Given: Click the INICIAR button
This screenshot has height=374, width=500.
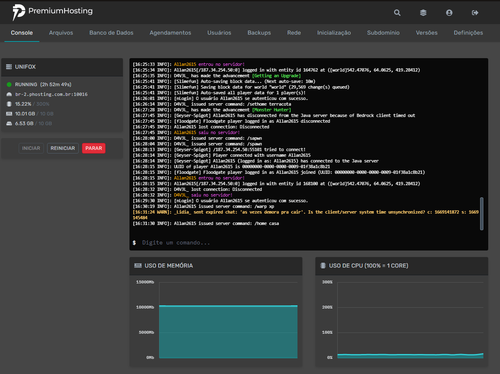Looking at the screenshot, I should (31, 148).
